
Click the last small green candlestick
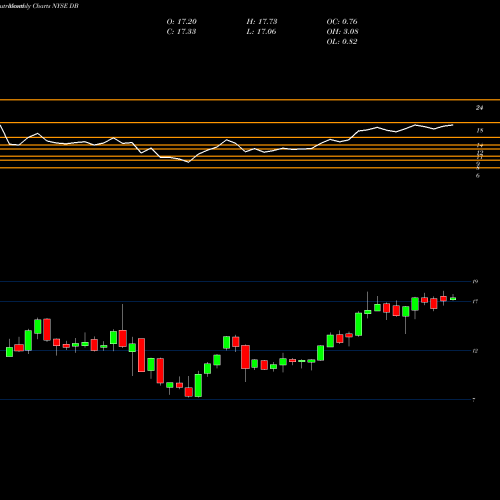[453, 298]
